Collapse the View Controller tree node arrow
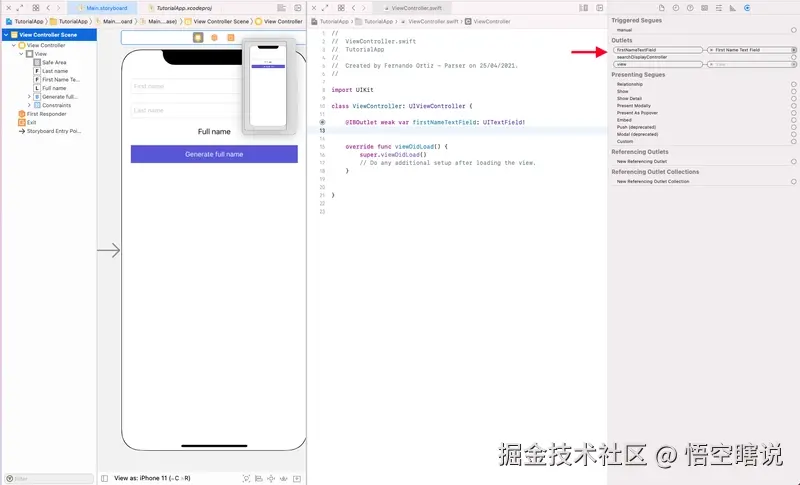Screen dimensions: 800x485 point(14,45)
